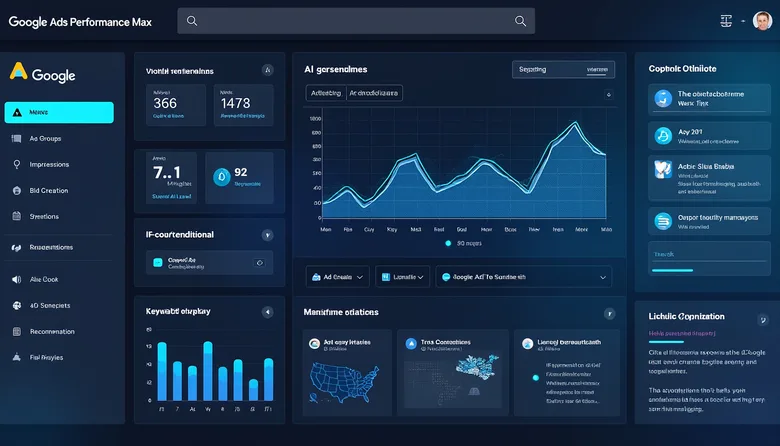This screenshot has width=780, height=446.
Task: Toggle the eye icon in IF-courtenditional row
Action: pos(259,263)
